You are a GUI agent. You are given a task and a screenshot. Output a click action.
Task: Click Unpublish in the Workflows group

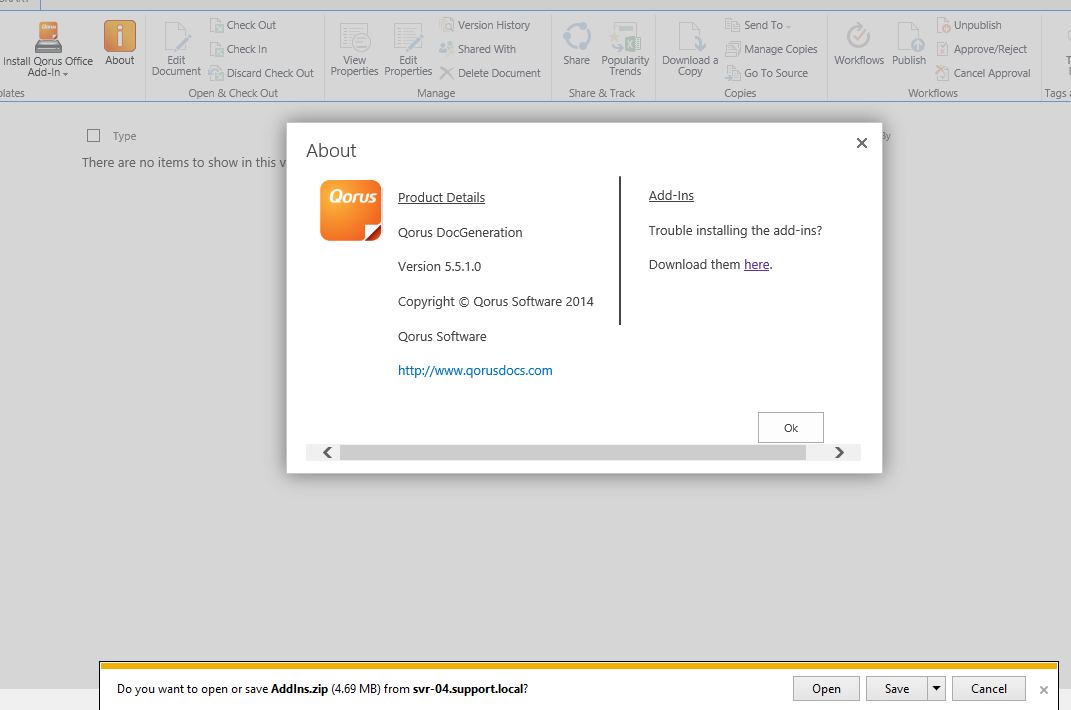coord(969,25)
